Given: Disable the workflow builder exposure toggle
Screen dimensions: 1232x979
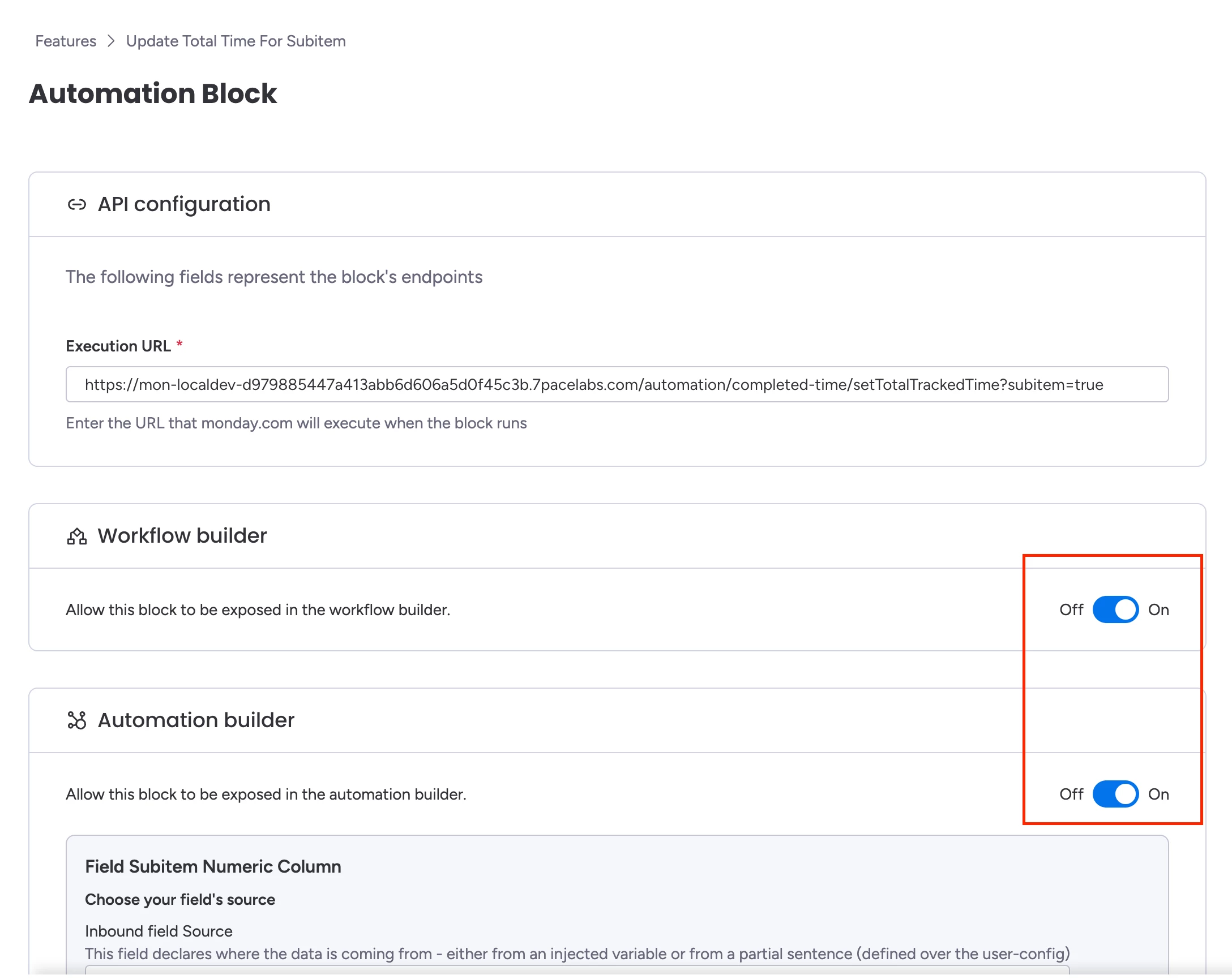Looking at the screenshot, I should [1115, 609].
